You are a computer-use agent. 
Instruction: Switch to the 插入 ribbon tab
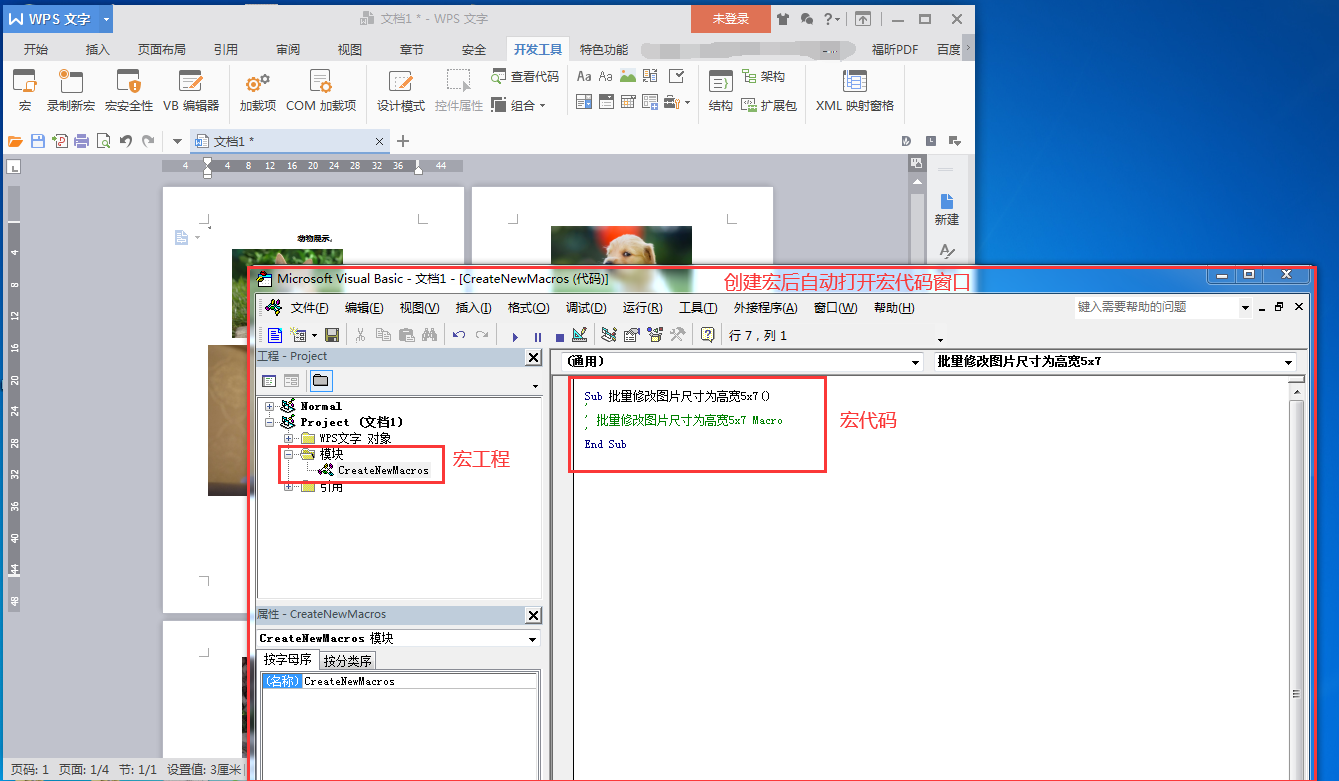tap(98, 49)
